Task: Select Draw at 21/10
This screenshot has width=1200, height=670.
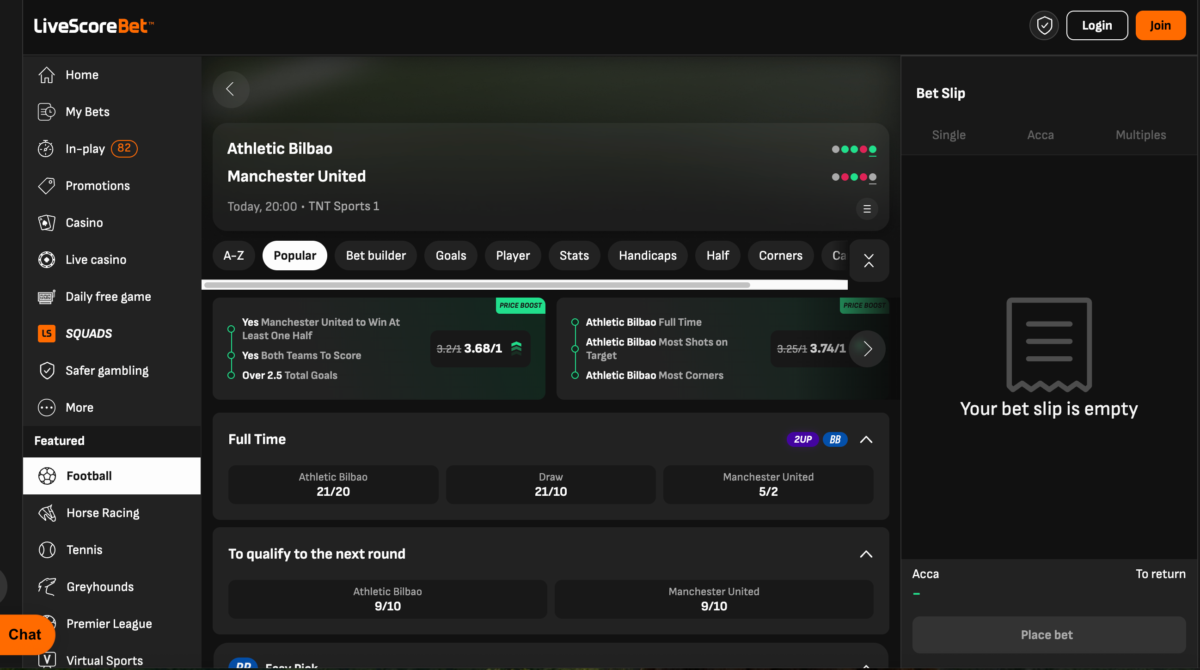Action: [x=551, y=484]
